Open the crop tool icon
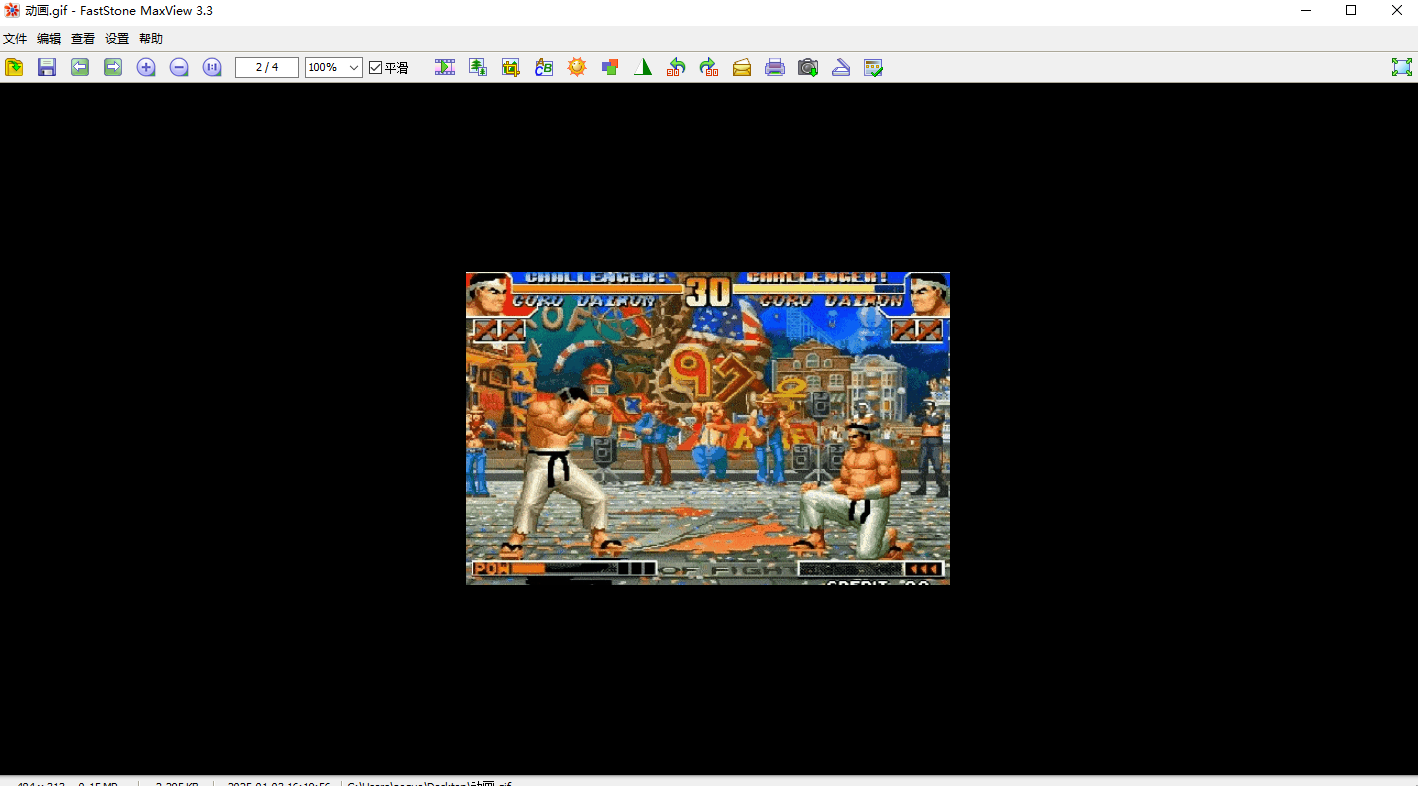This screenshot has width=1418, height=786. coord(511,67)
